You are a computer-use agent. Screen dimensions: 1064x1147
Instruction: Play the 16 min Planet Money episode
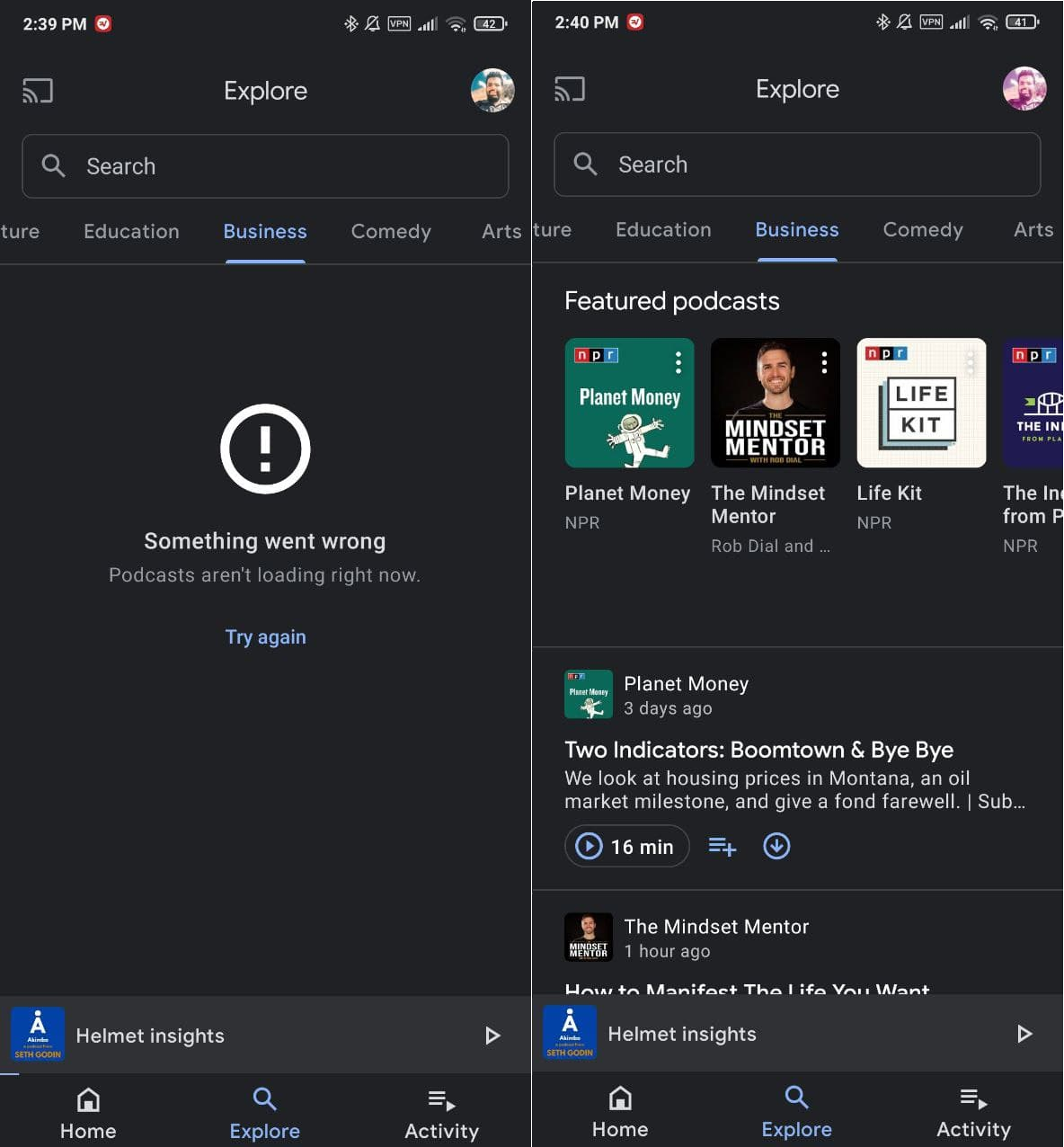[x=626, y=847]
